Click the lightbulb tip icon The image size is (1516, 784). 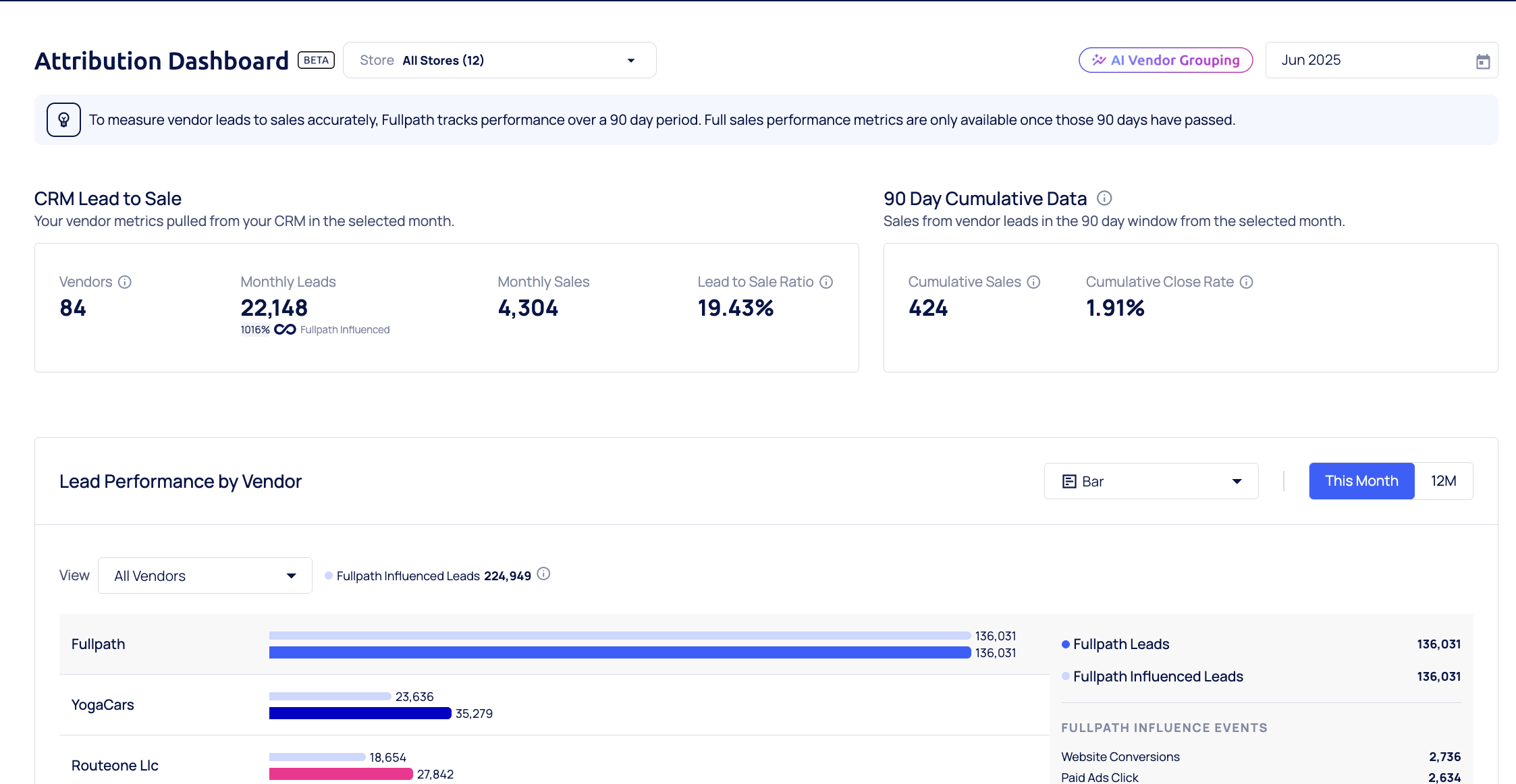point(63,120)
